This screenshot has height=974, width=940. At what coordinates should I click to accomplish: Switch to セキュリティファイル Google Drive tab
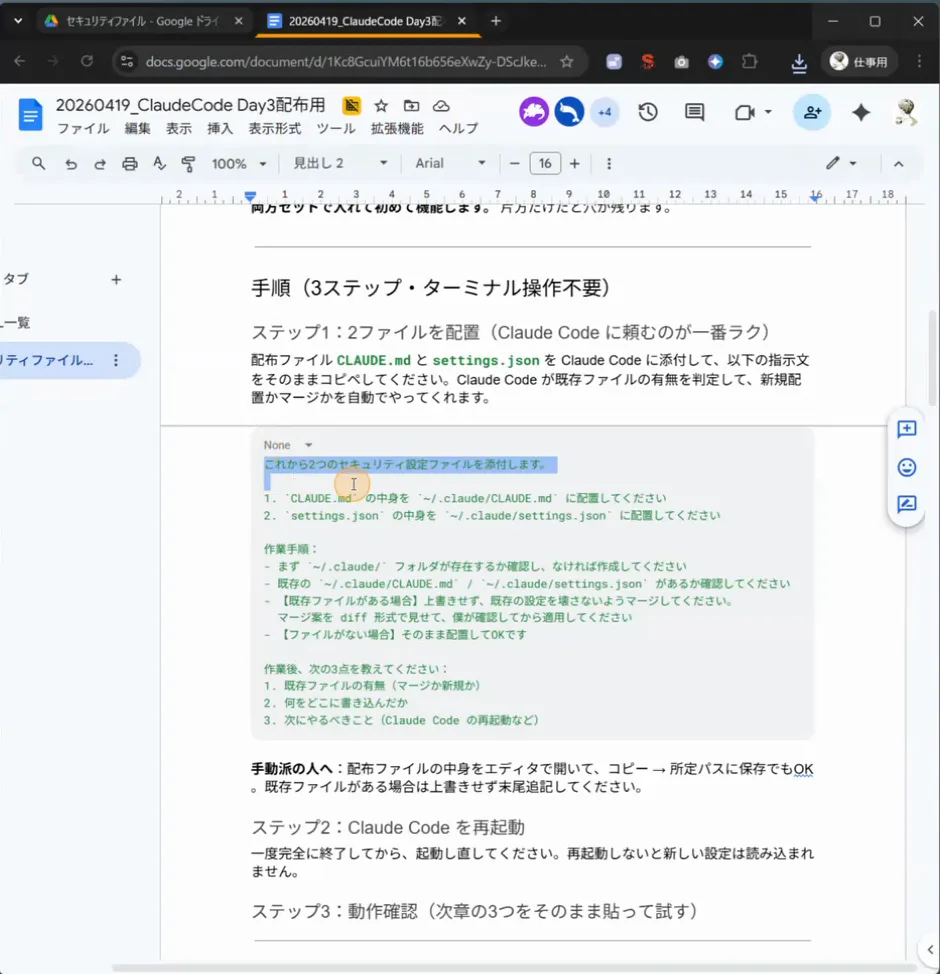(143, 21)
